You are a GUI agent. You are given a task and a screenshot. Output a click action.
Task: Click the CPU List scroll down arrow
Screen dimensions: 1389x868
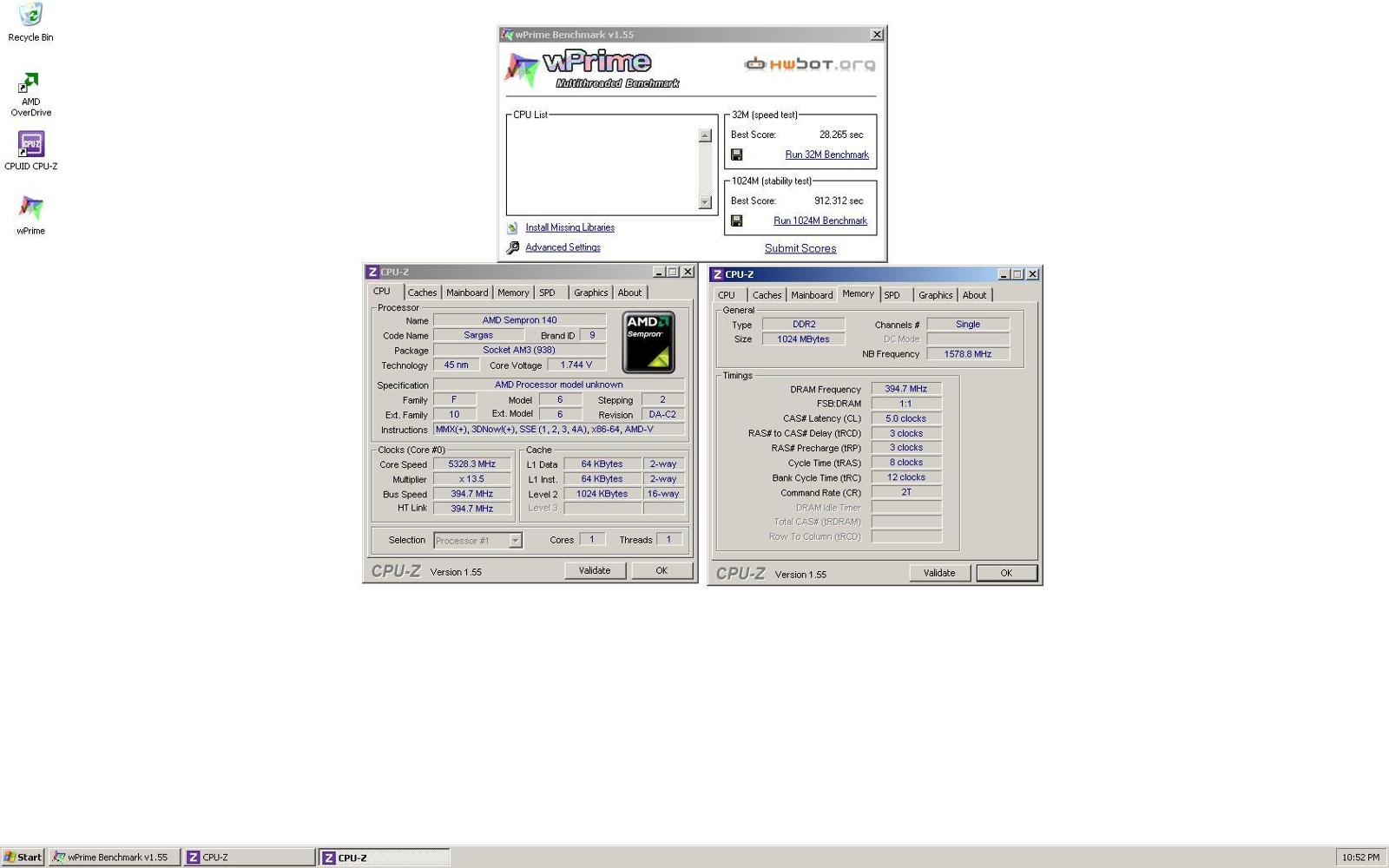click(705, 202)
